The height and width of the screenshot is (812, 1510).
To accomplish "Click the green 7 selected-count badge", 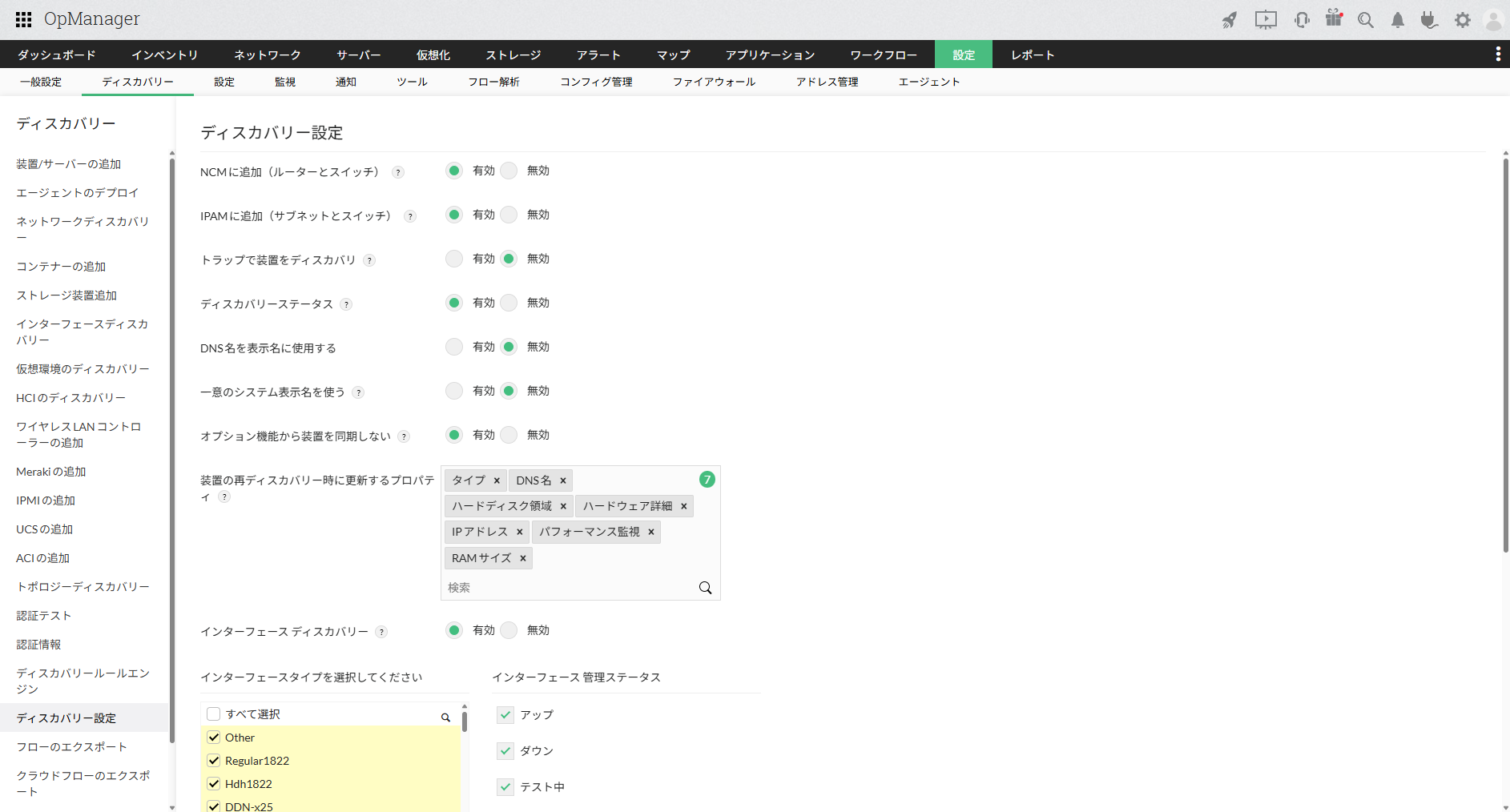I will click(707, 480).
